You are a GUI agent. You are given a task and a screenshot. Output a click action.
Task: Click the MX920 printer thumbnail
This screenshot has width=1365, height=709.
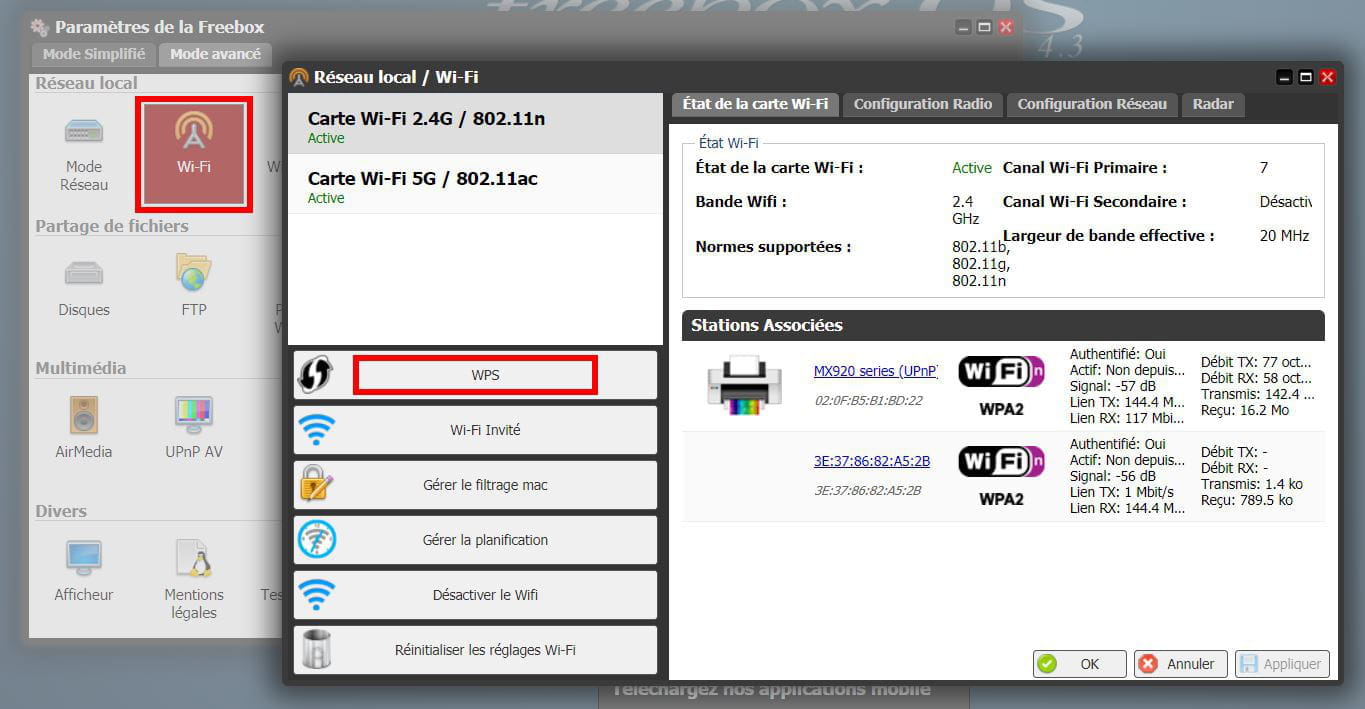(744, 383)
